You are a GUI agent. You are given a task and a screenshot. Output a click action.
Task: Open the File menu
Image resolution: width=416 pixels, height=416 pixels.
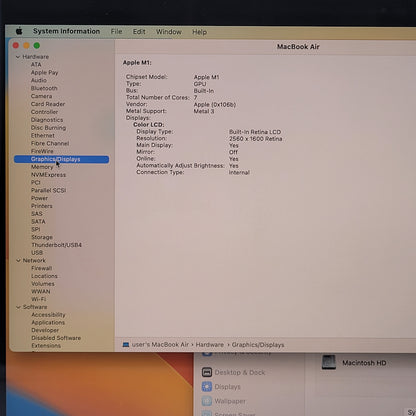[x=116, y=32]
